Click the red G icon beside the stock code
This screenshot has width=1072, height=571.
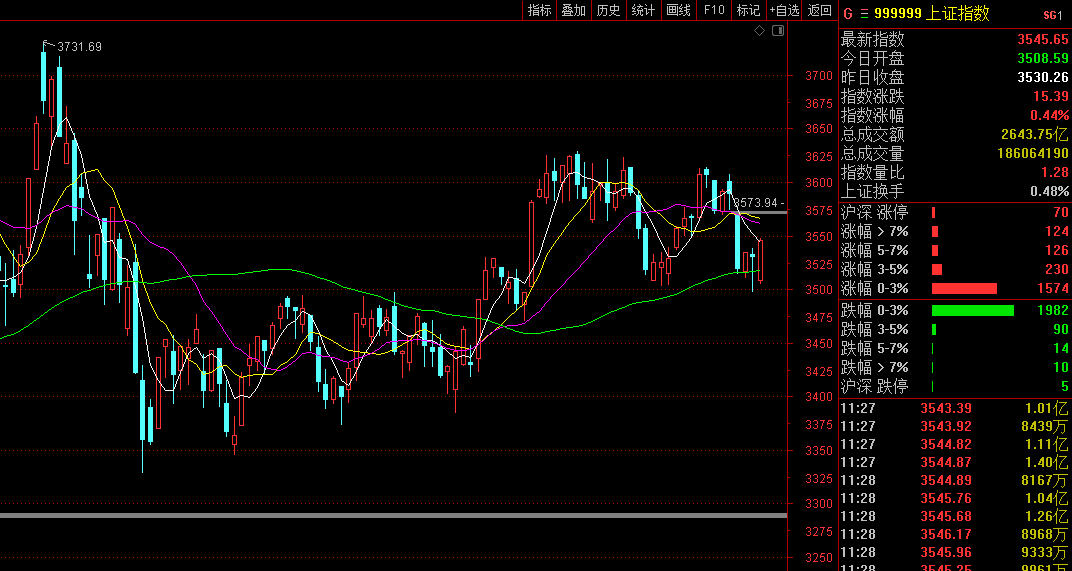point(847,13)
